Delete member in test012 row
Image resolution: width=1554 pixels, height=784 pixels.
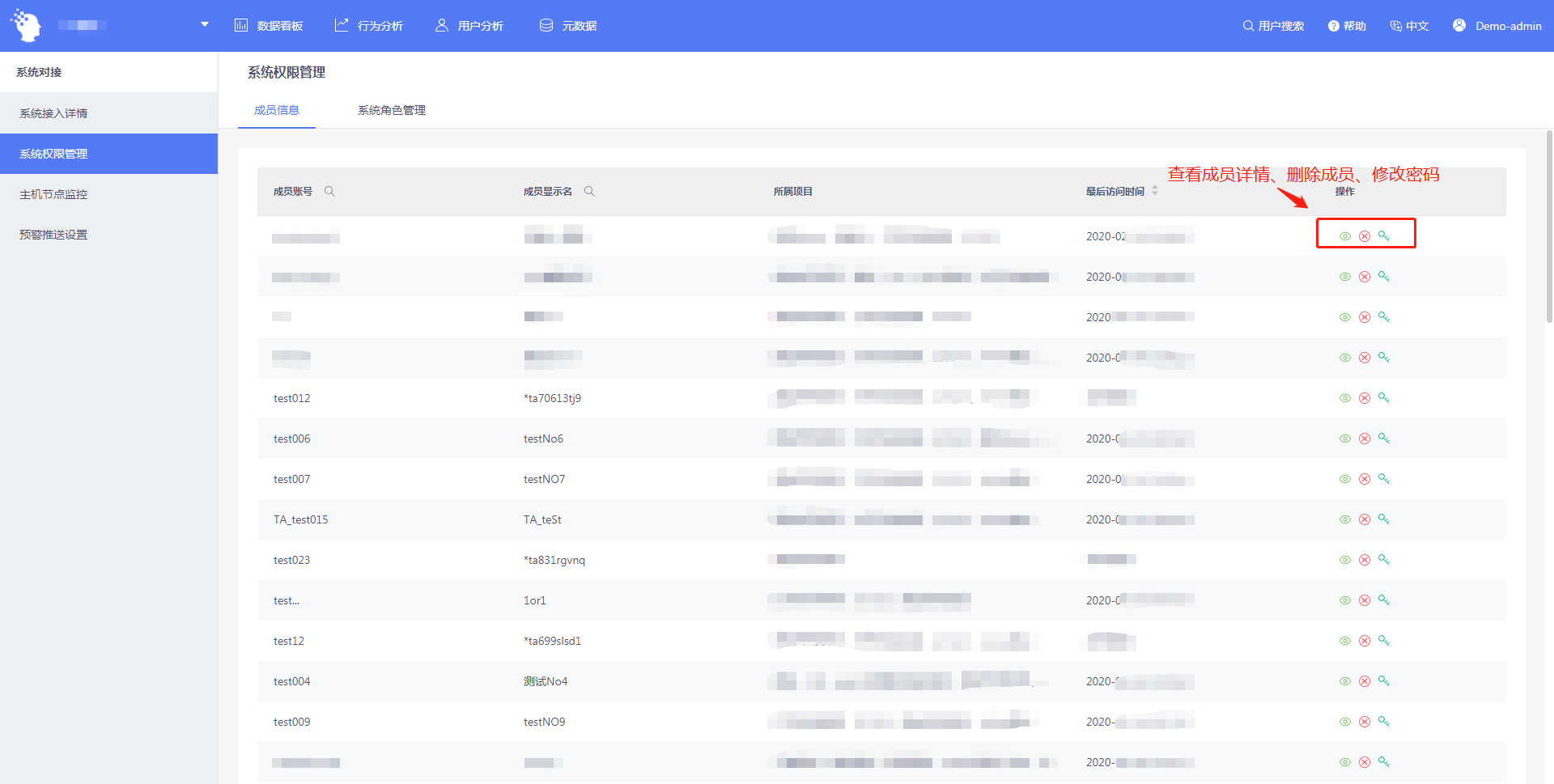point(1365,398)
